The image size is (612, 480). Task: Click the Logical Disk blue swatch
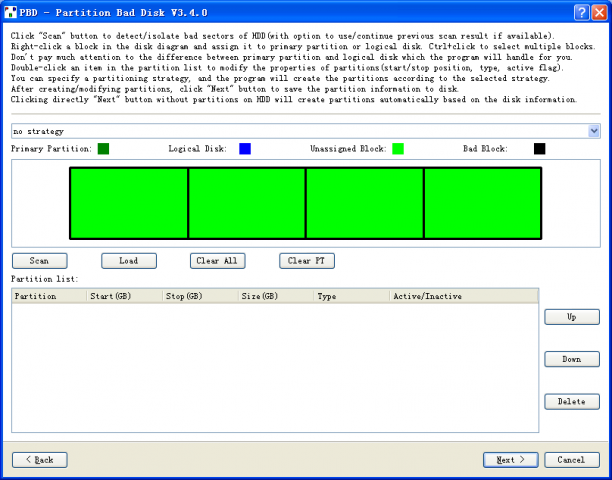click(x=245, y=149)
